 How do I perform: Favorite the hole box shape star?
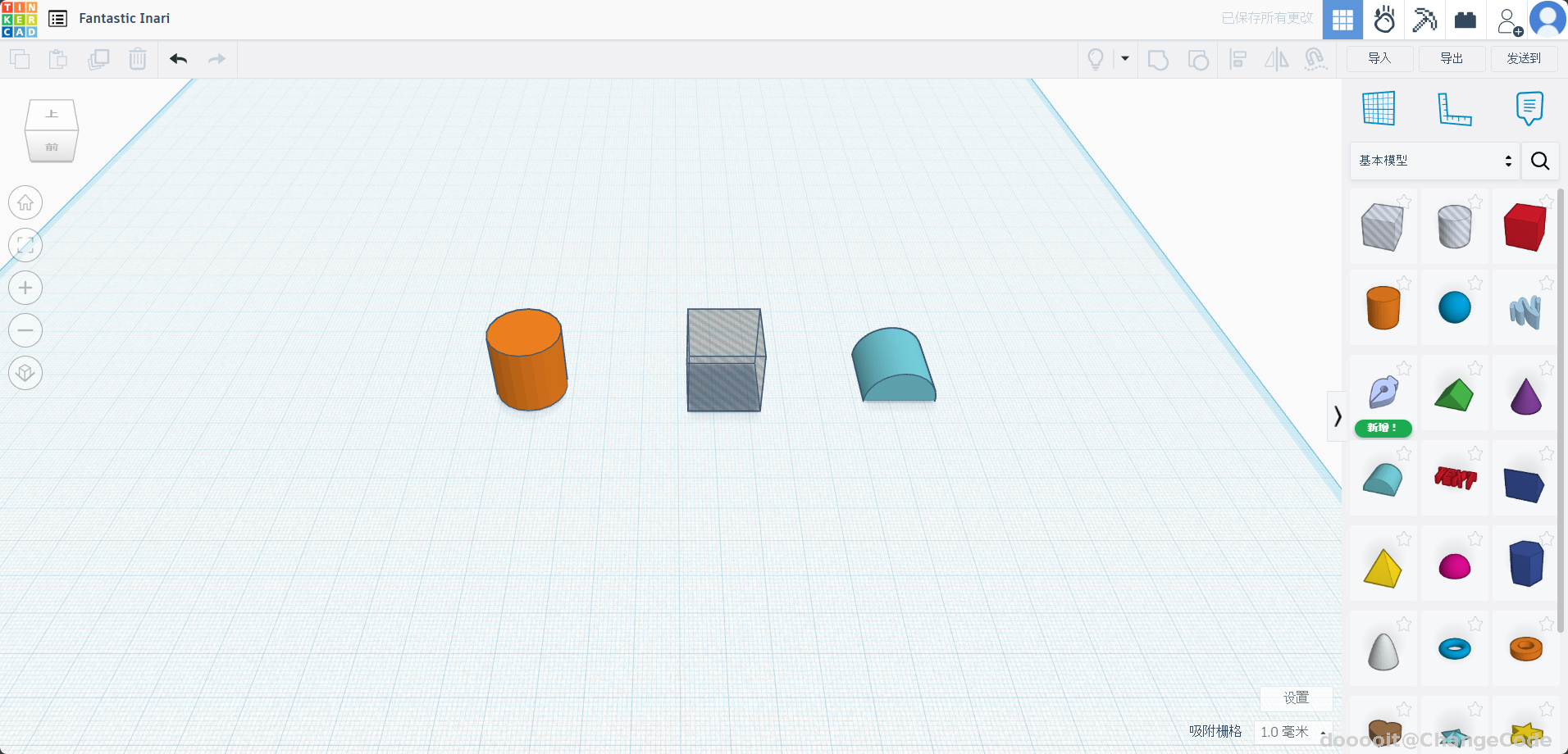pos(1404,201)
